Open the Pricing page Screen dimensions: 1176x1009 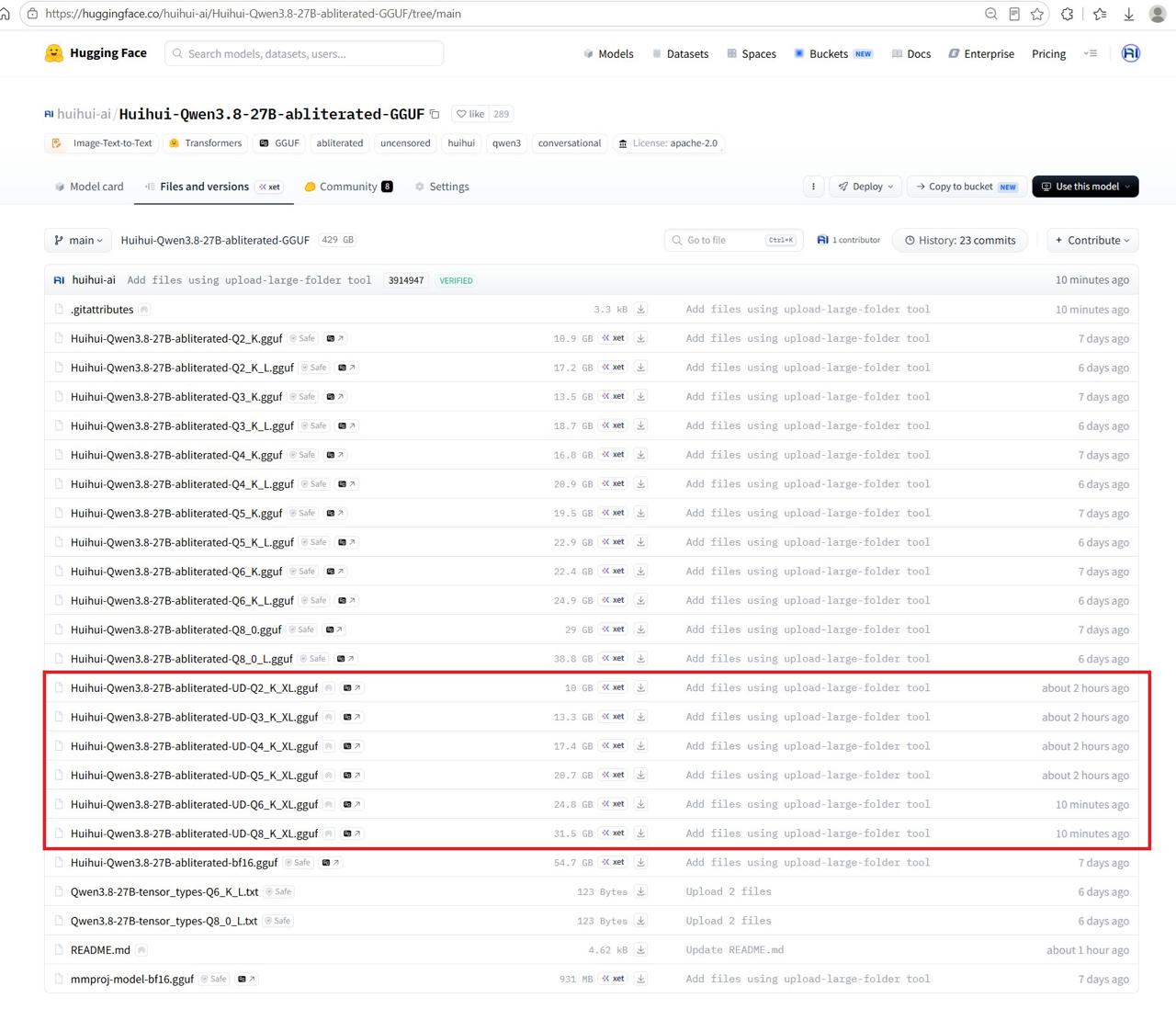(x=1048, y=53)
